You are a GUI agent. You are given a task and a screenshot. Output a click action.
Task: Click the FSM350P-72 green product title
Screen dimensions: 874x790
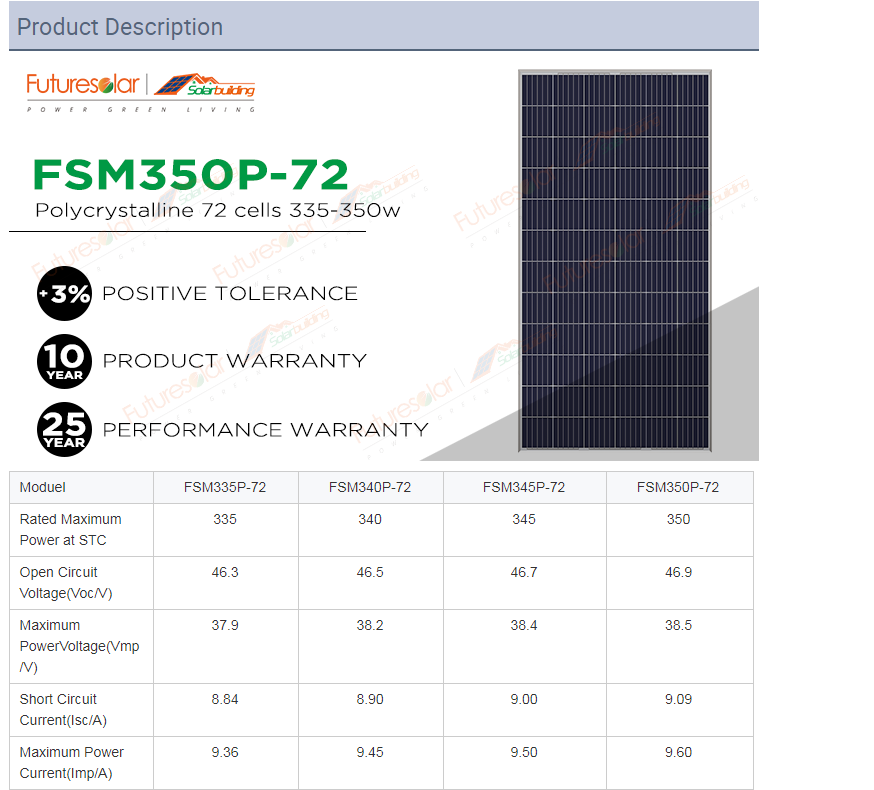click(x=190, y=174)
